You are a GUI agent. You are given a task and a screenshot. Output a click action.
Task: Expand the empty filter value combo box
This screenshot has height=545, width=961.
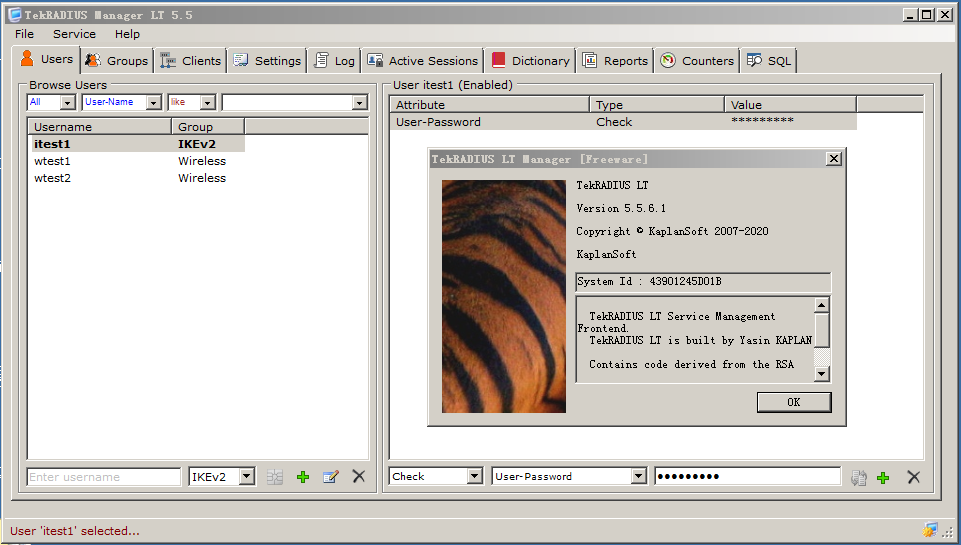[360, 103]
